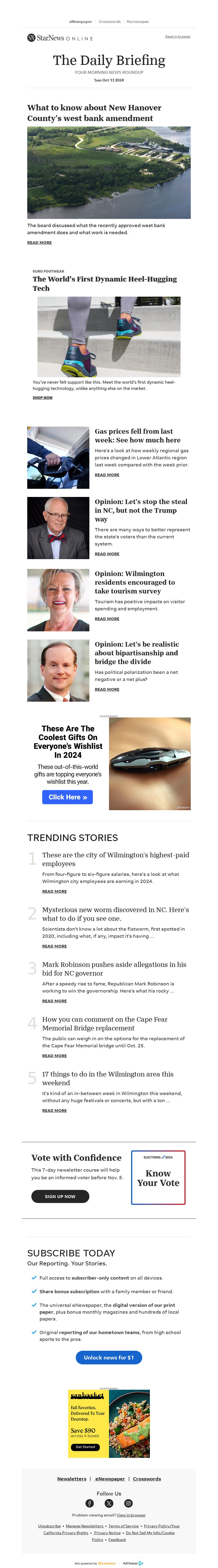Open the Facebook follow icon
Image resolution: width=218 pixels, height=1568 pixels.
[x=89, y=1503]
